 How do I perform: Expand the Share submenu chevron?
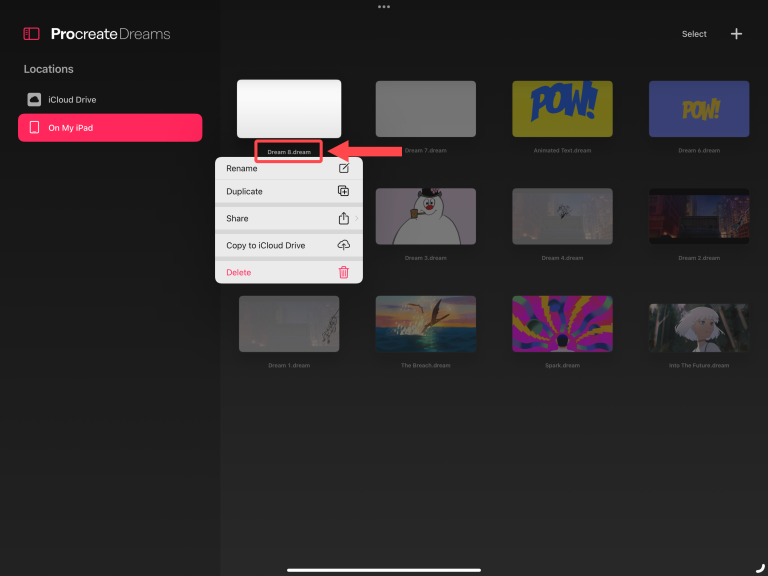pyautogui.click(x=357, y=218)
